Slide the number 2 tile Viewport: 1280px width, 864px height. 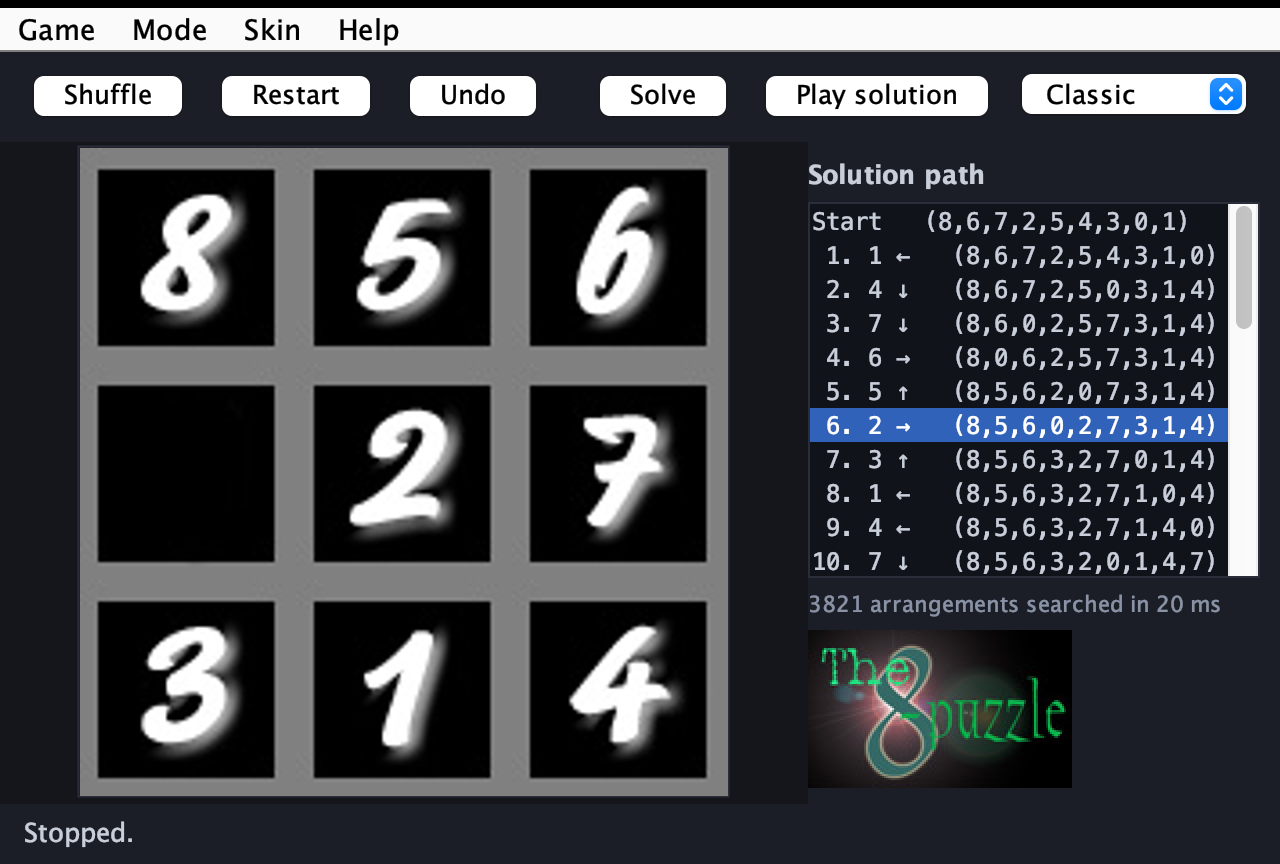(402, 474)
